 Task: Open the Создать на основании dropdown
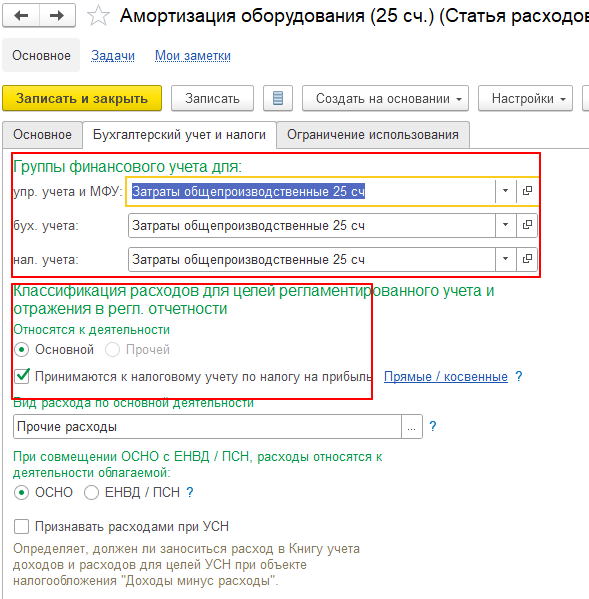385,99
